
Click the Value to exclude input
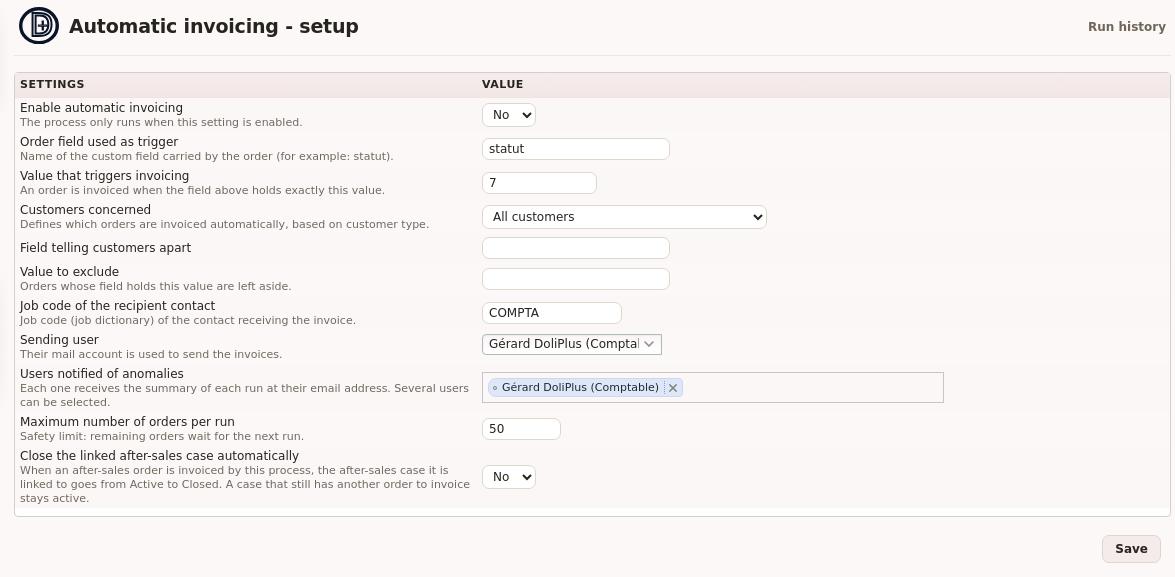pos(576,279)
